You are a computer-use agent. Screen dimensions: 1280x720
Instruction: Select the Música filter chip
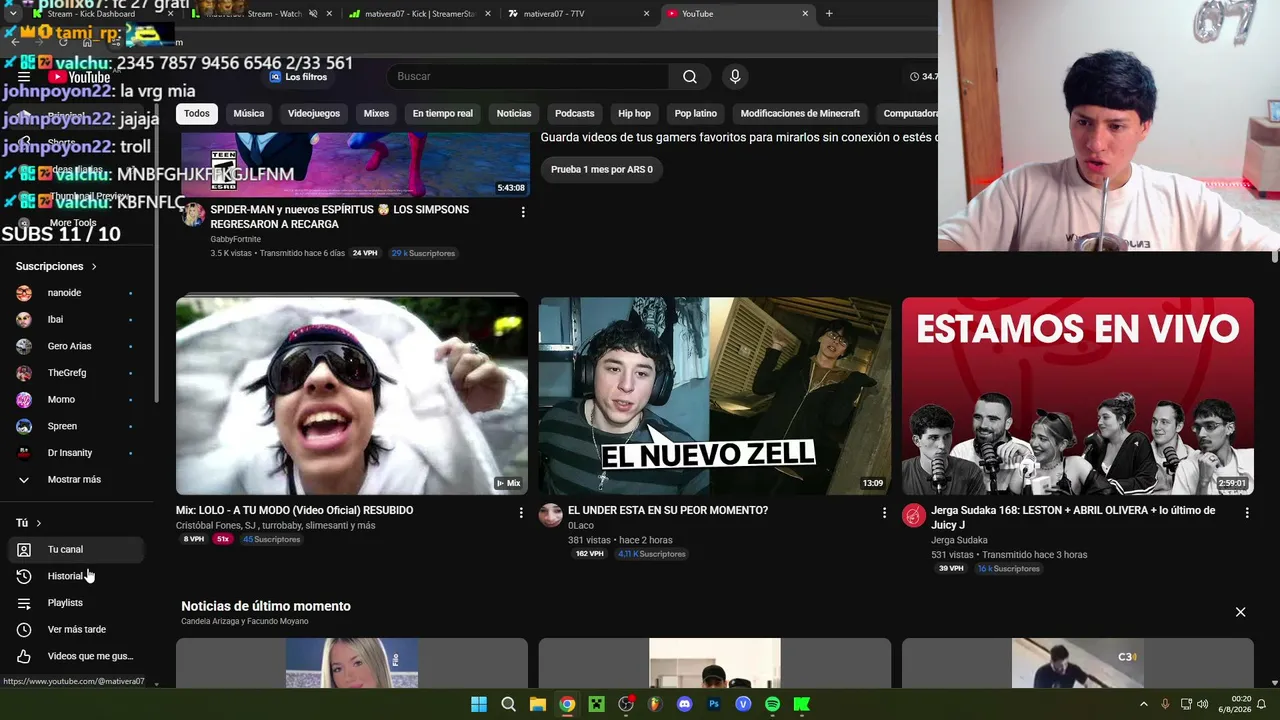249,114
